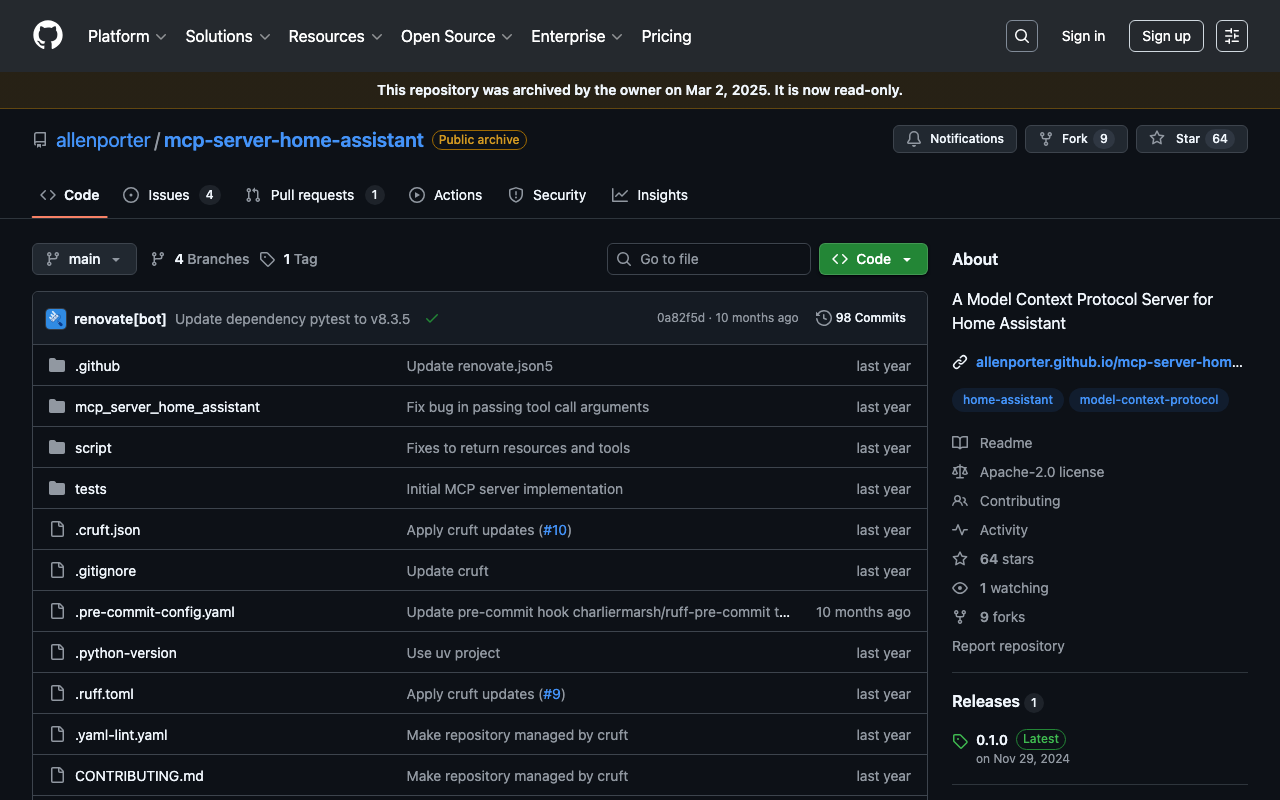Click the appearance settings icon button
1280x800 pixels.
(1231, 36)
